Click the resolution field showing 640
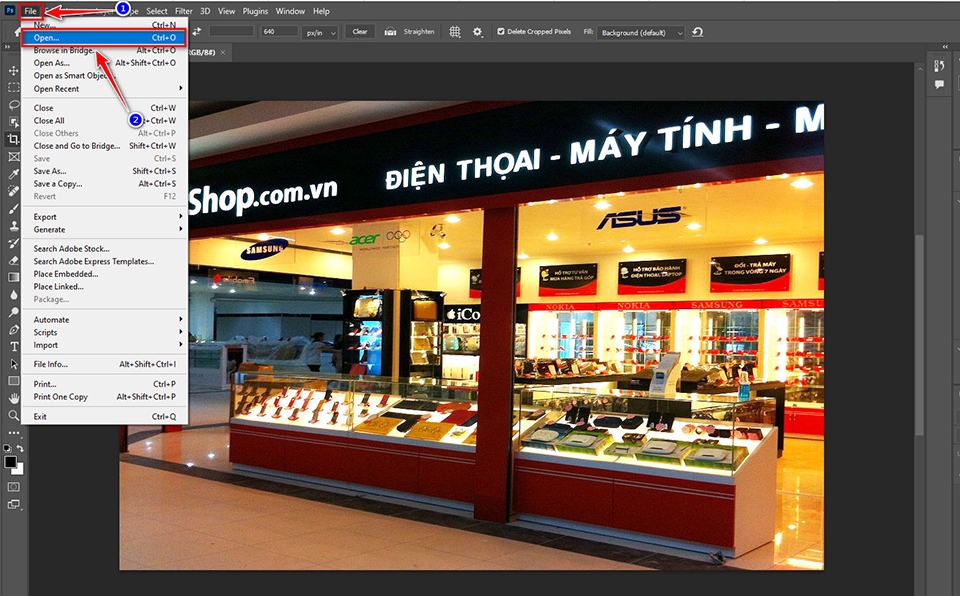This screenshot has height=596, width=960. [279, 32]
